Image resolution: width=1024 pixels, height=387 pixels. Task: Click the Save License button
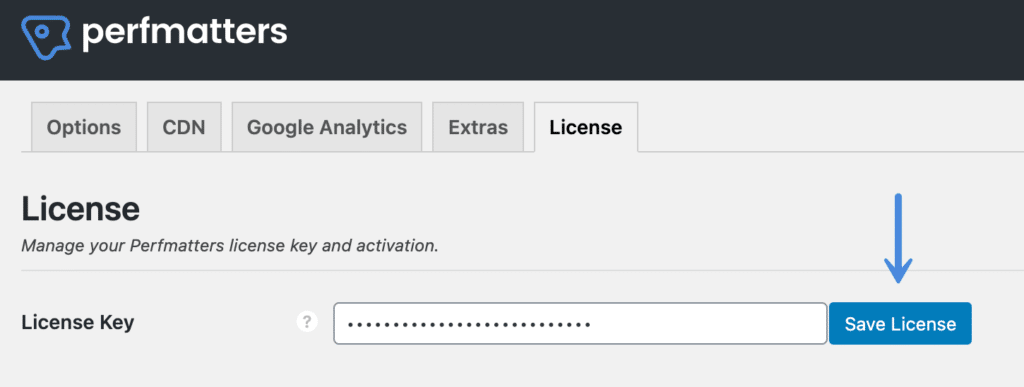coord(900,324)
